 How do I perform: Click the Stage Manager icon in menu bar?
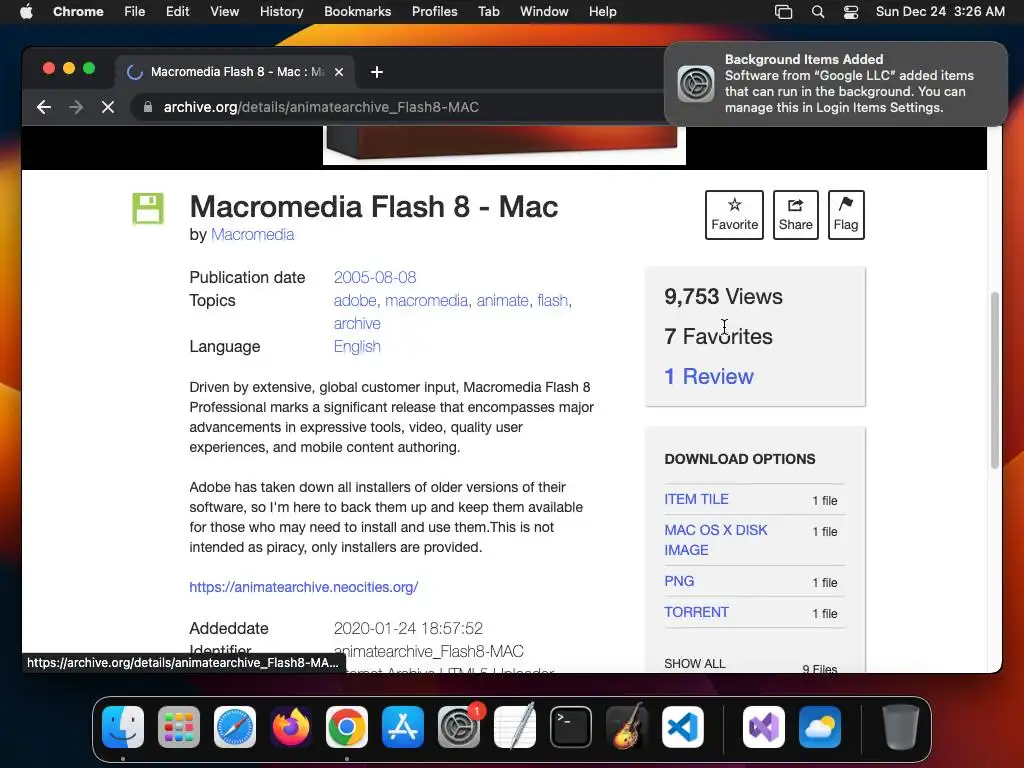coord(783,12)
